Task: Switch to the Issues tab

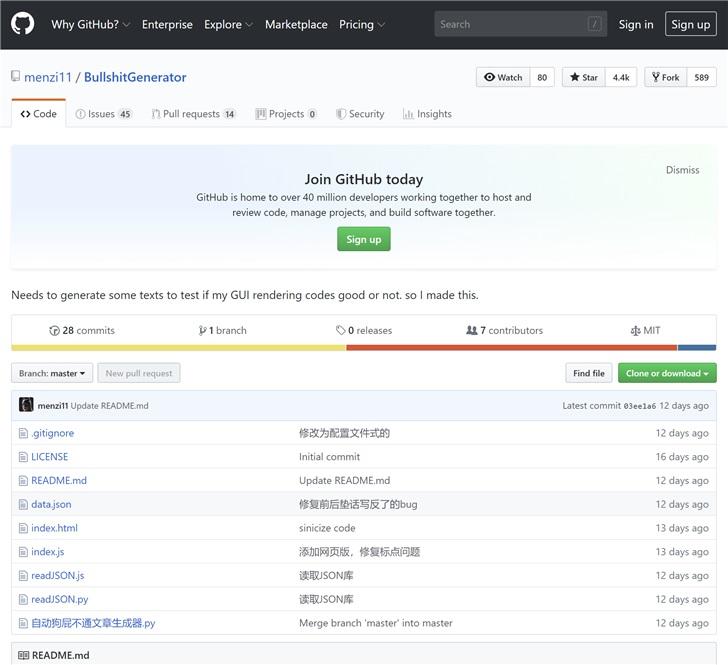Action: tap(104, 114)
